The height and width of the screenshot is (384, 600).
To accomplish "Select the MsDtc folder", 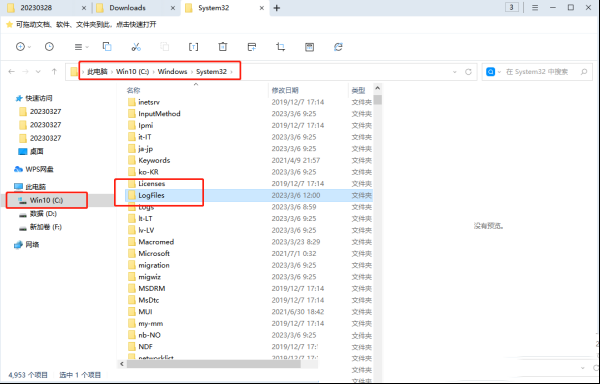I will click(x=148, y=300).
